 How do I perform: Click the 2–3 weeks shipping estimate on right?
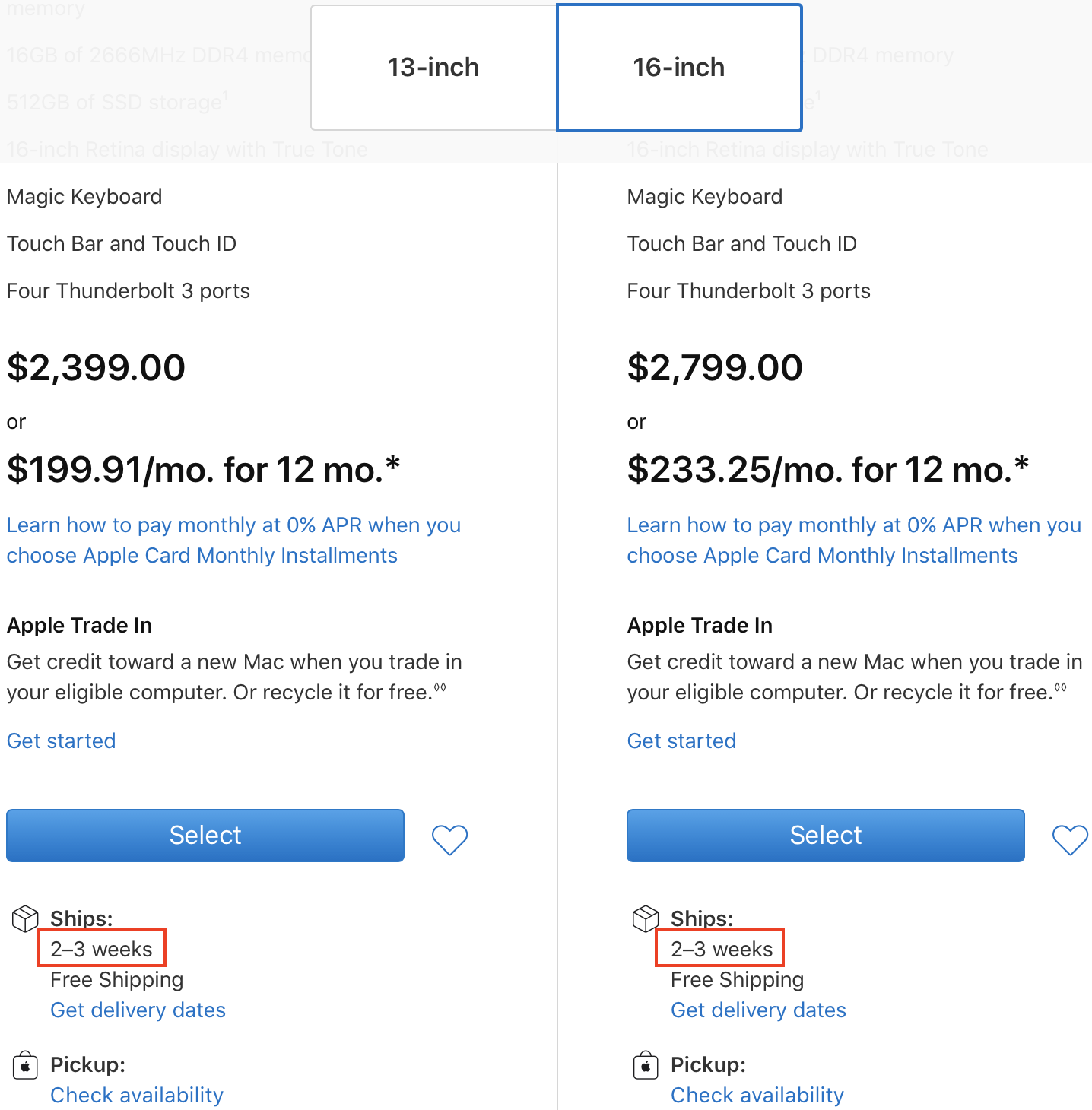722,949
